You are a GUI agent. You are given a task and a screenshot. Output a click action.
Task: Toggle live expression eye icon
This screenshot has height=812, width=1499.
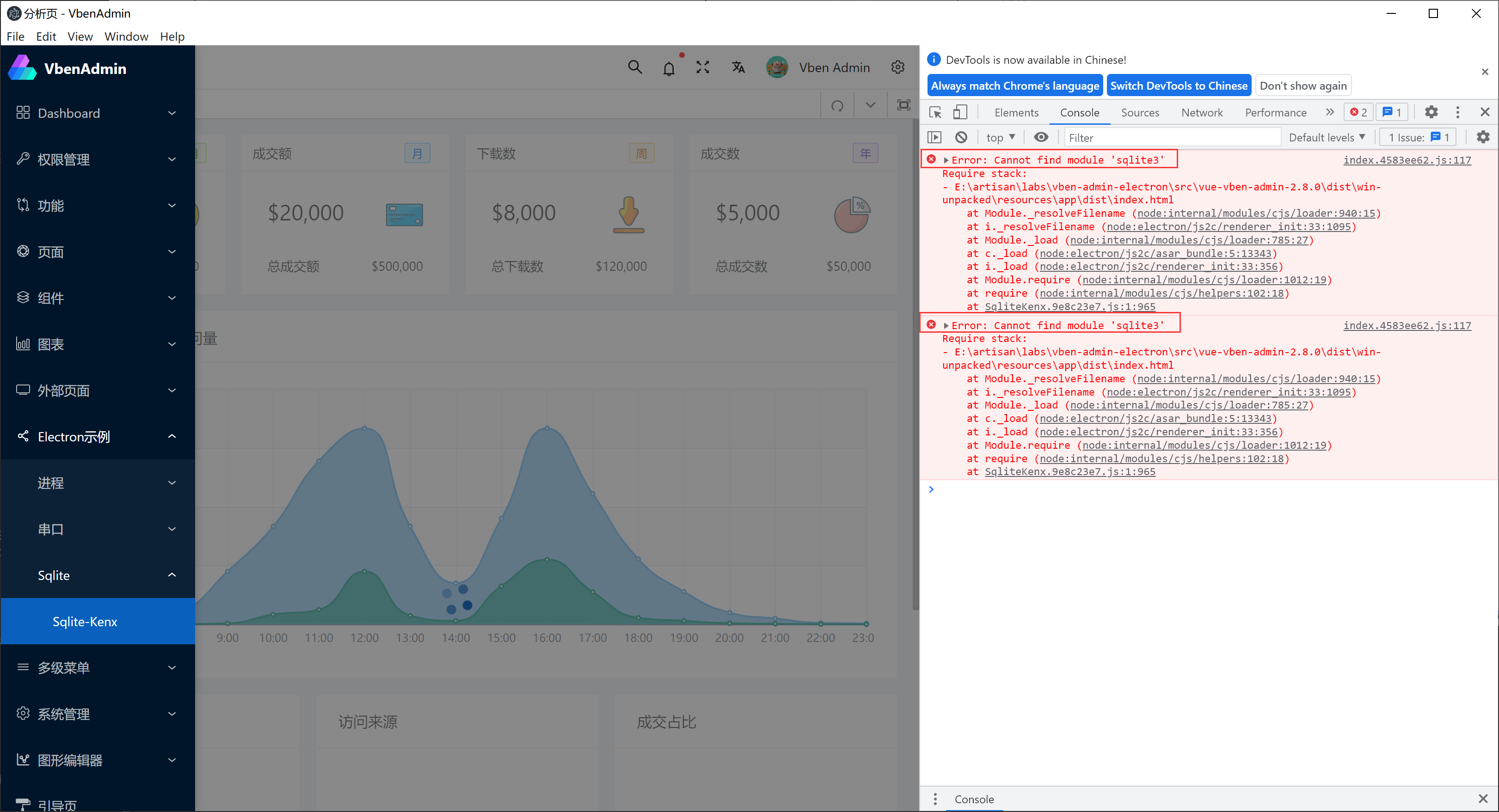point(1041,137)
